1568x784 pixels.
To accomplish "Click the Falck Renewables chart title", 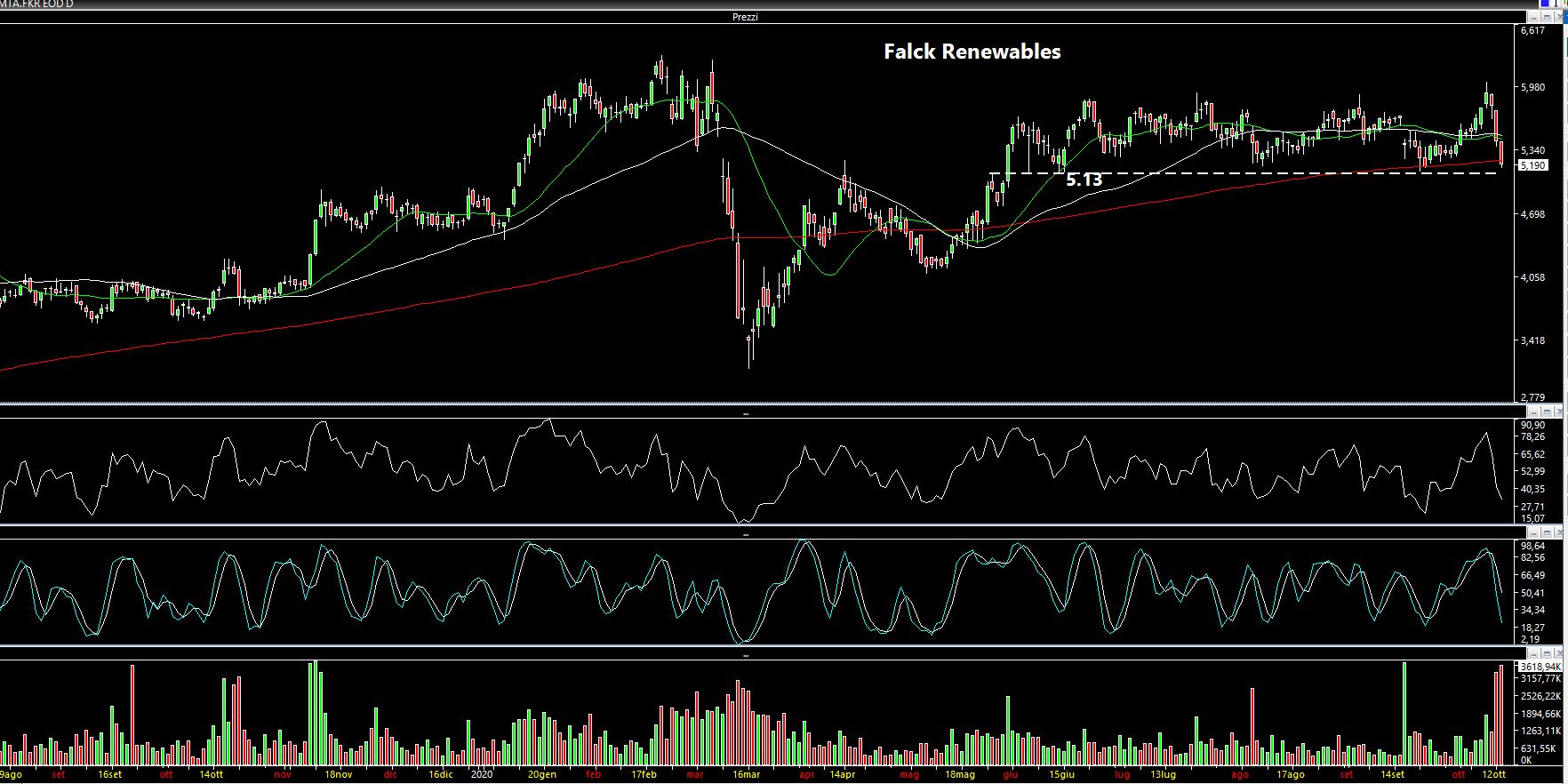I will click(x=972, y=52).
